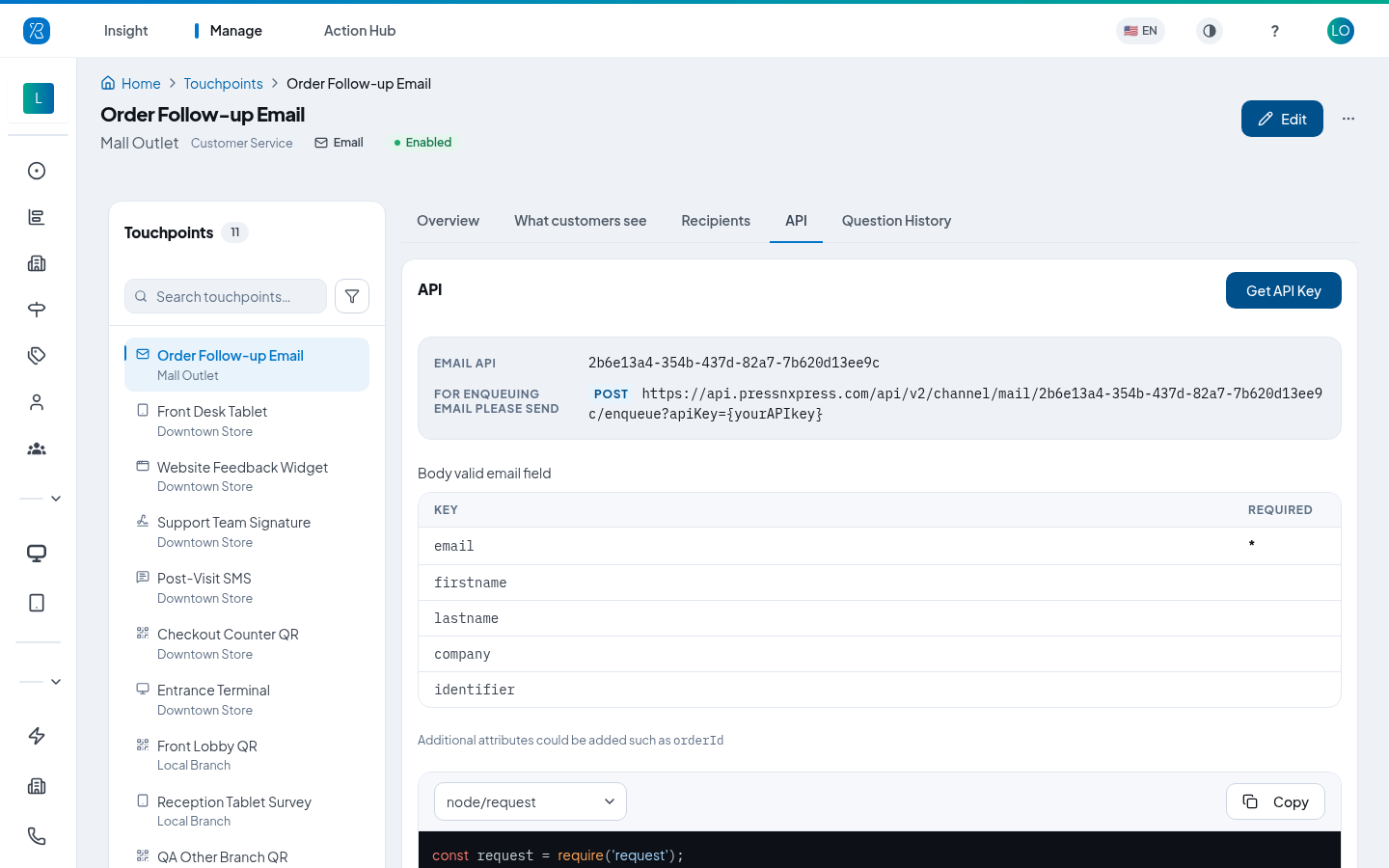1389x868 pixels.
Task: Open the lightning bolt sidebar icon
Action: (x=37, y=736)
